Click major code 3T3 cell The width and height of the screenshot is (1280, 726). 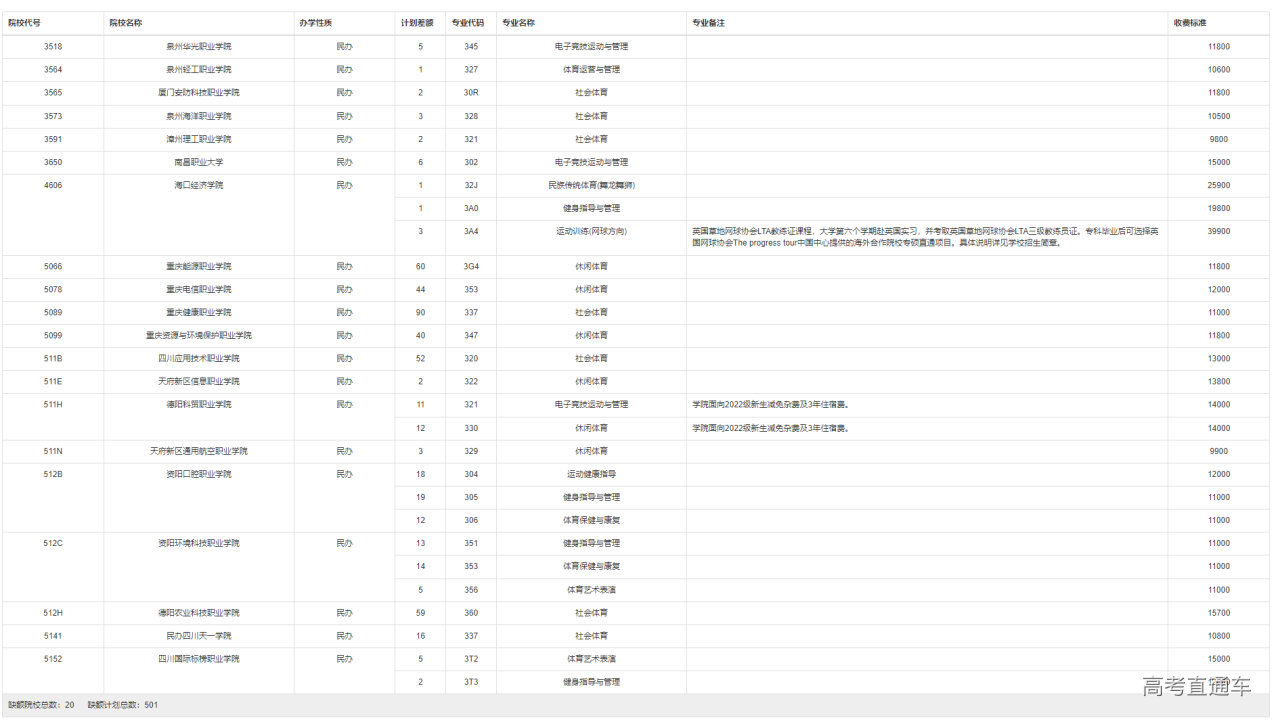[471, 682]
